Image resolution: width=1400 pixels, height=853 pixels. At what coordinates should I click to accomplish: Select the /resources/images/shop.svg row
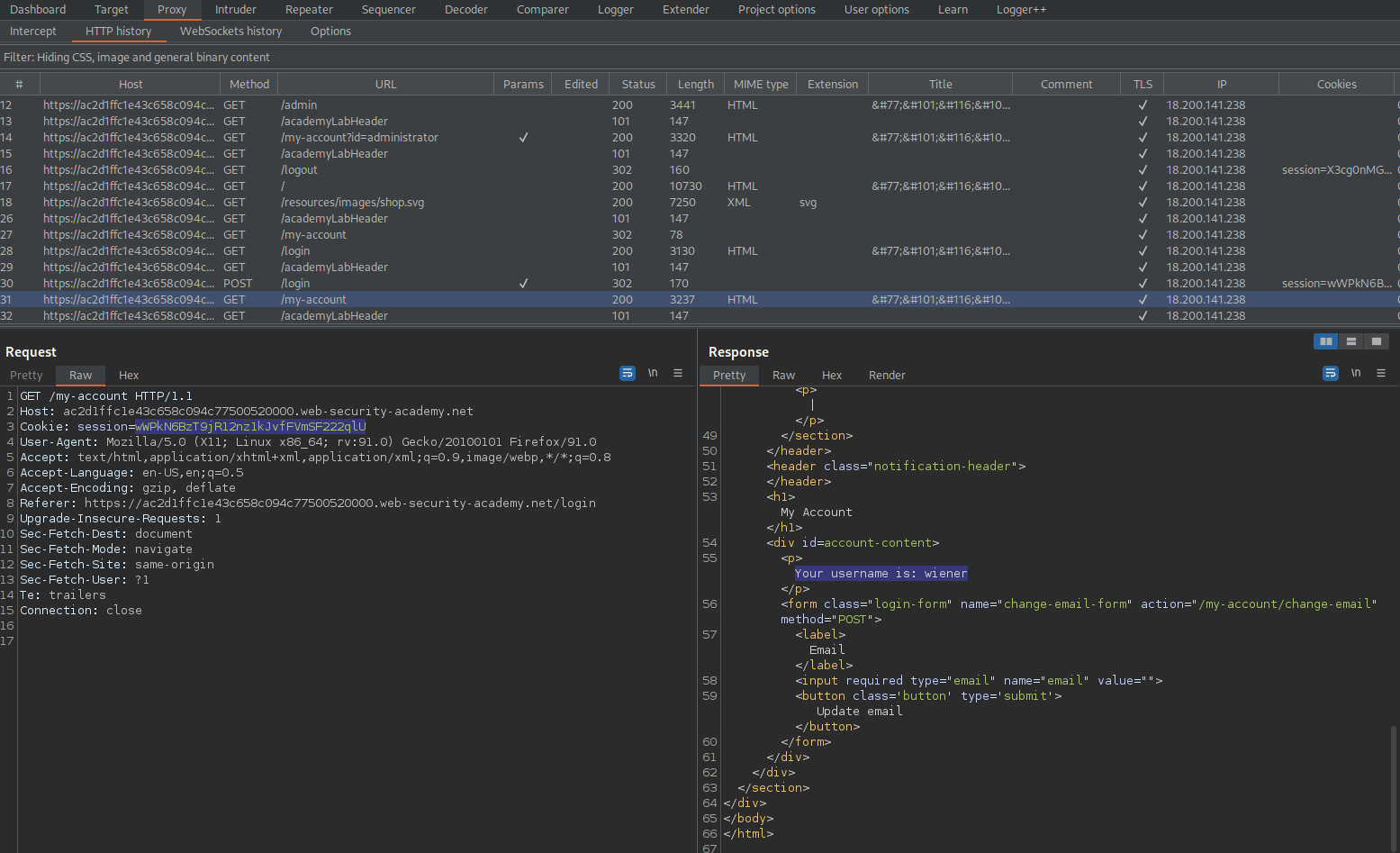coord(700,203)
